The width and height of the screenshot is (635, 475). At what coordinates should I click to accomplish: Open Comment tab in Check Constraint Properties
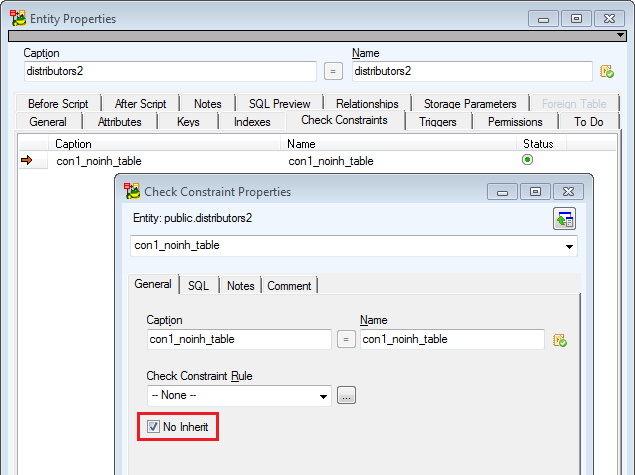click(289, 286)
